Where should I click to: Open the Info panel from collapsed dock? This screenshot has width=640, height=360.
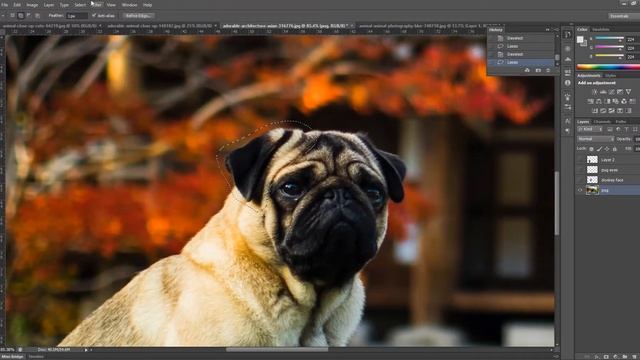tap(567, 83)
